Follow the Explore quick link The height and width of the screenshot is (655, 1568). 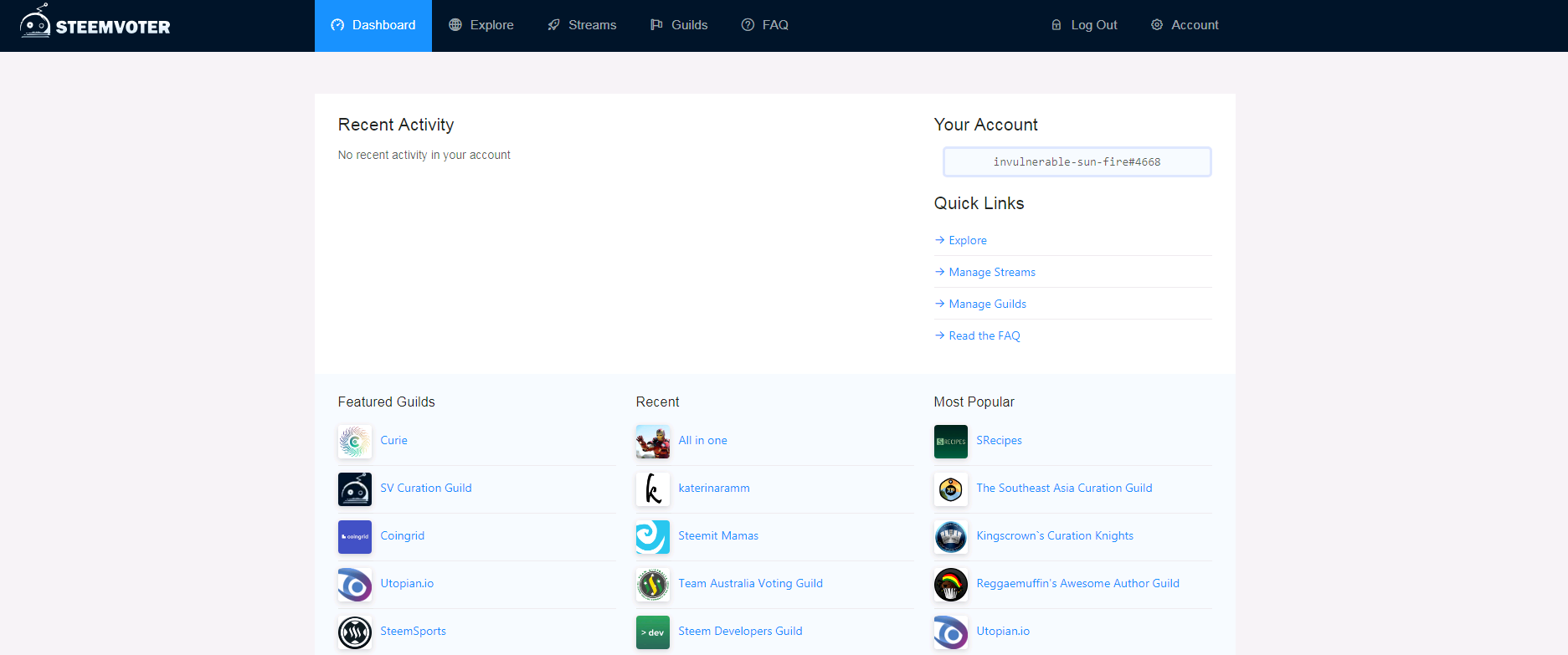[961, 240]
